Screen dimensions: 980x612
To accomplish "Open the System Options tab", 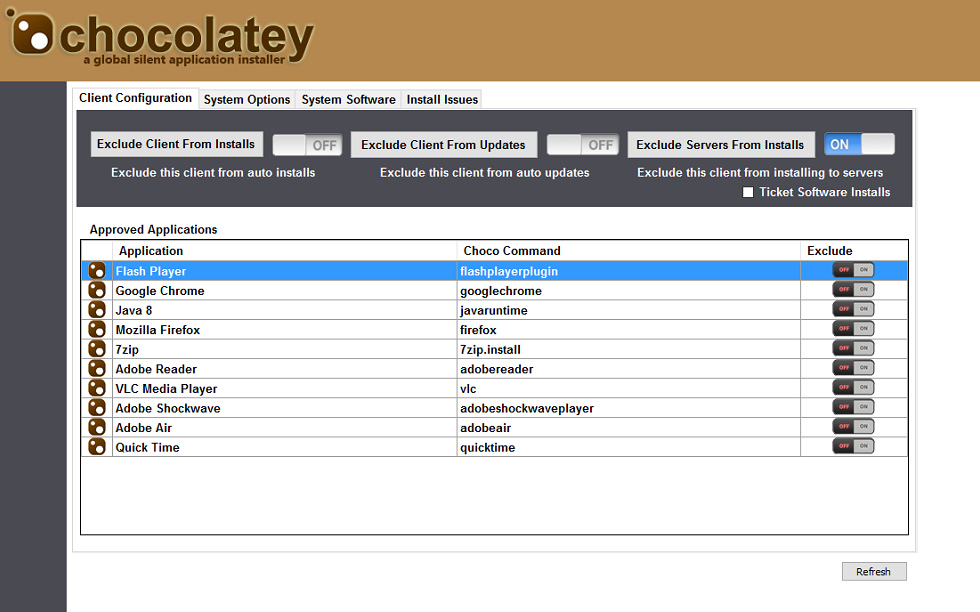I will pyautogui.click(x=247, y=100).
